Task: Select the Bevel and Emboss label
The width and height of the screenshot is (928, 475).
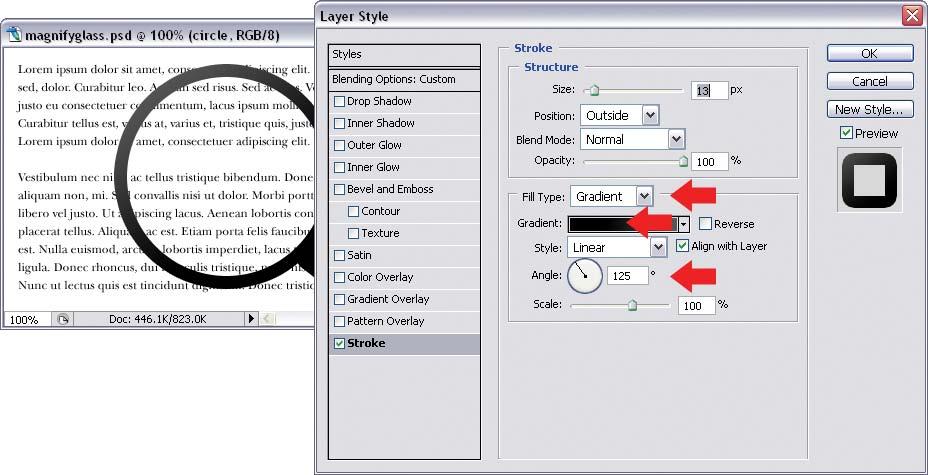Action: click(x=390, y=189)
